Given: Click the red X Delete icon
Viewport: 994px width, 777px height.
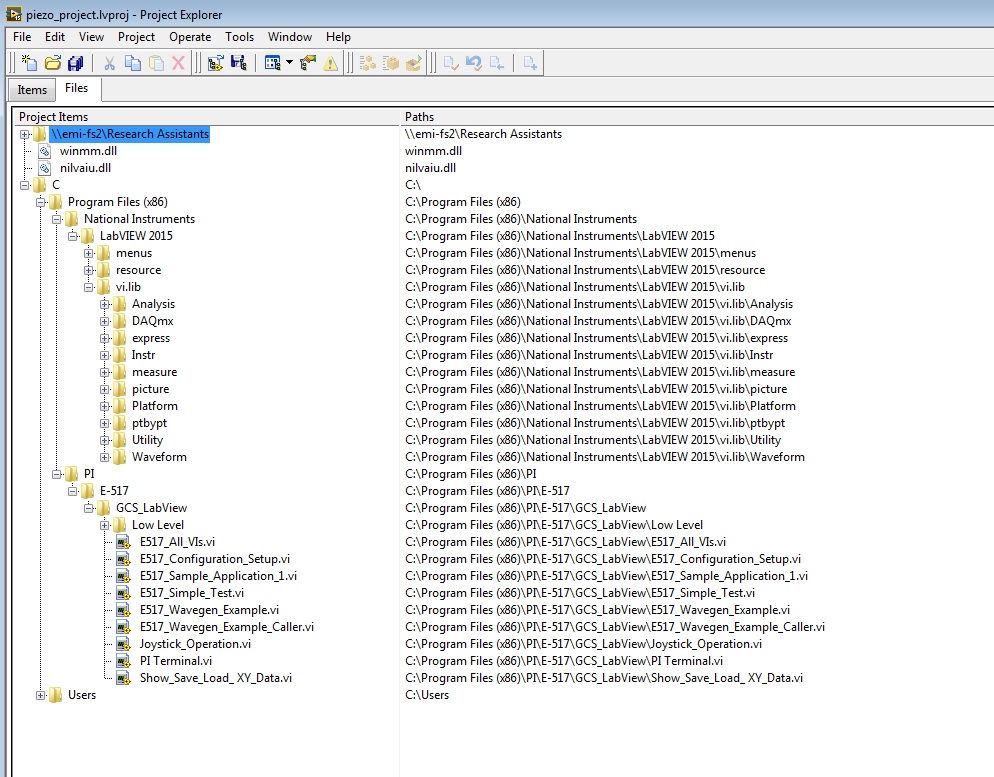Looking at the screenshot, I should pyautogui.click(x=178, y=63).
